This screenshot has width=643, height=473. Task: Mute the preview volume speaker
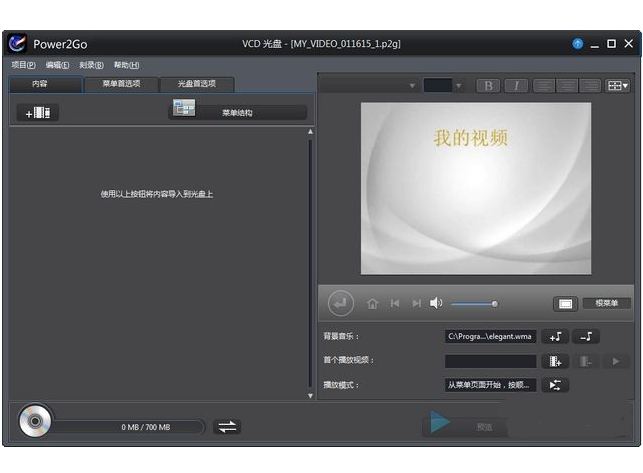[x=436, y=303]
